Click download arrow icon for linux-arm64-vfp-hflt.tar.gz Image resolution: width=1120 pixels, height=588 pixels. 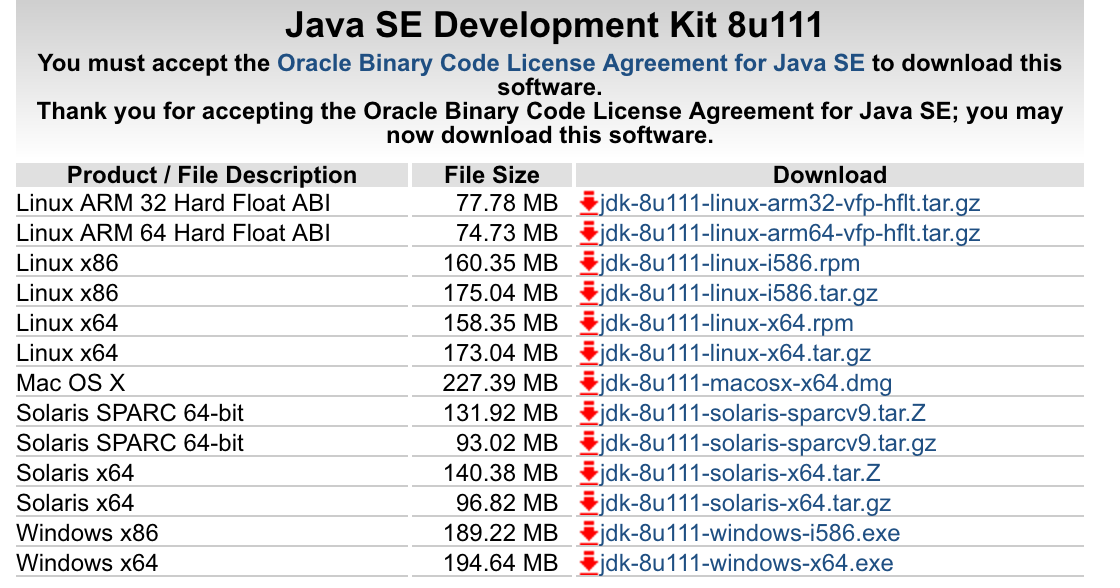pyautogui.click(x=589, y=234)
